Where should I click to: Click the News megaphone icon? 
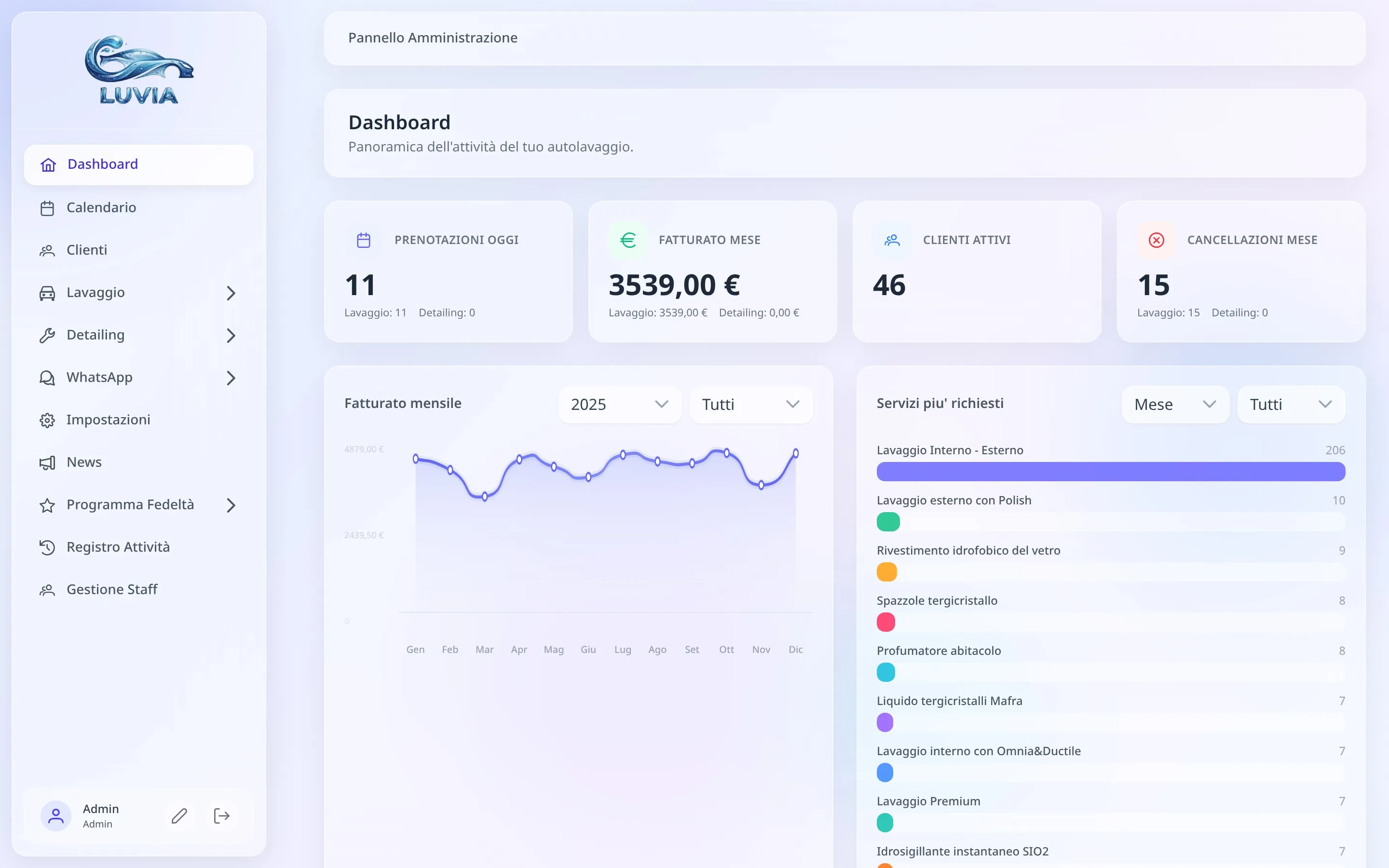(47, 463)
